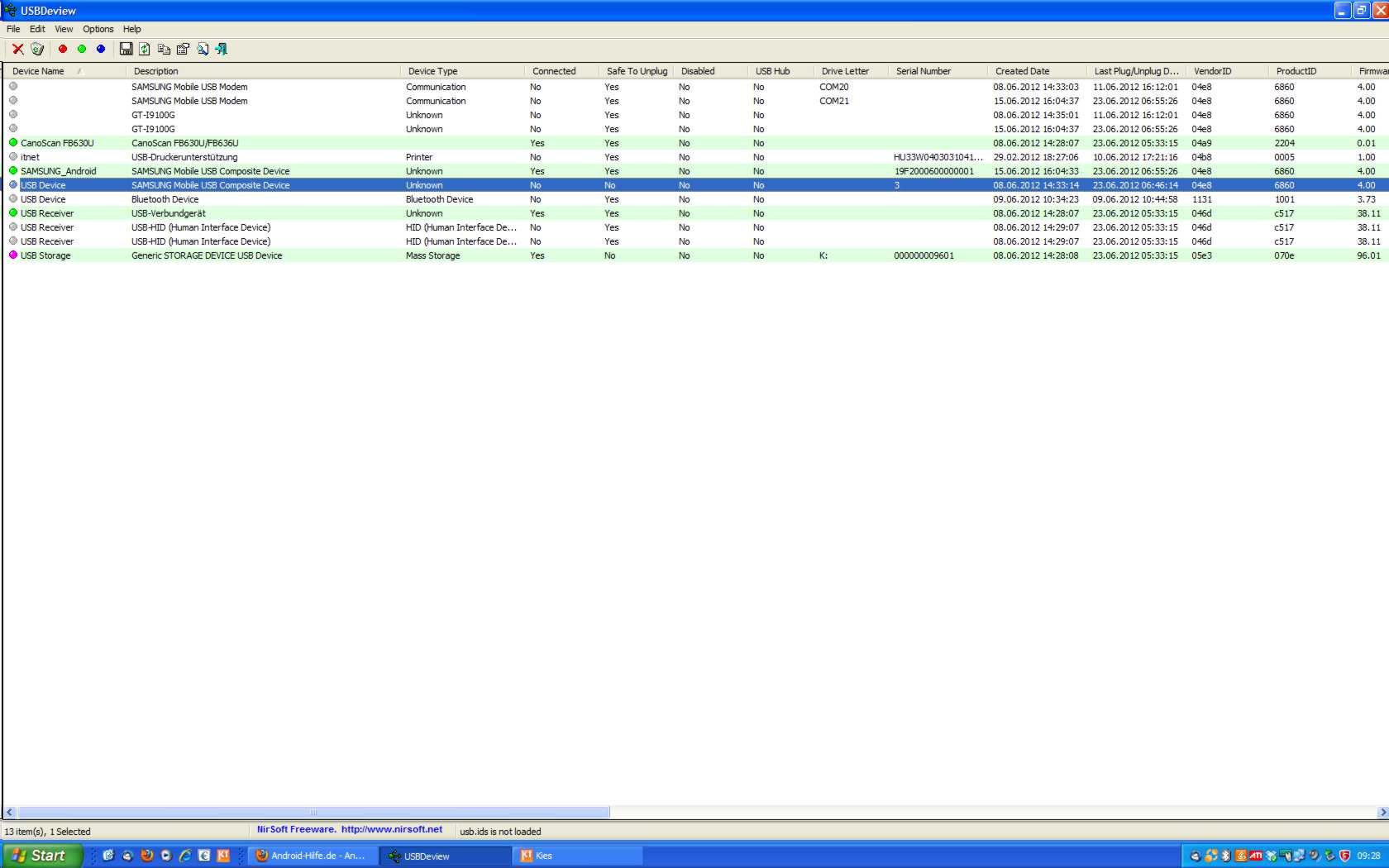Click the blue dot toolbar icon

point(101,49)
